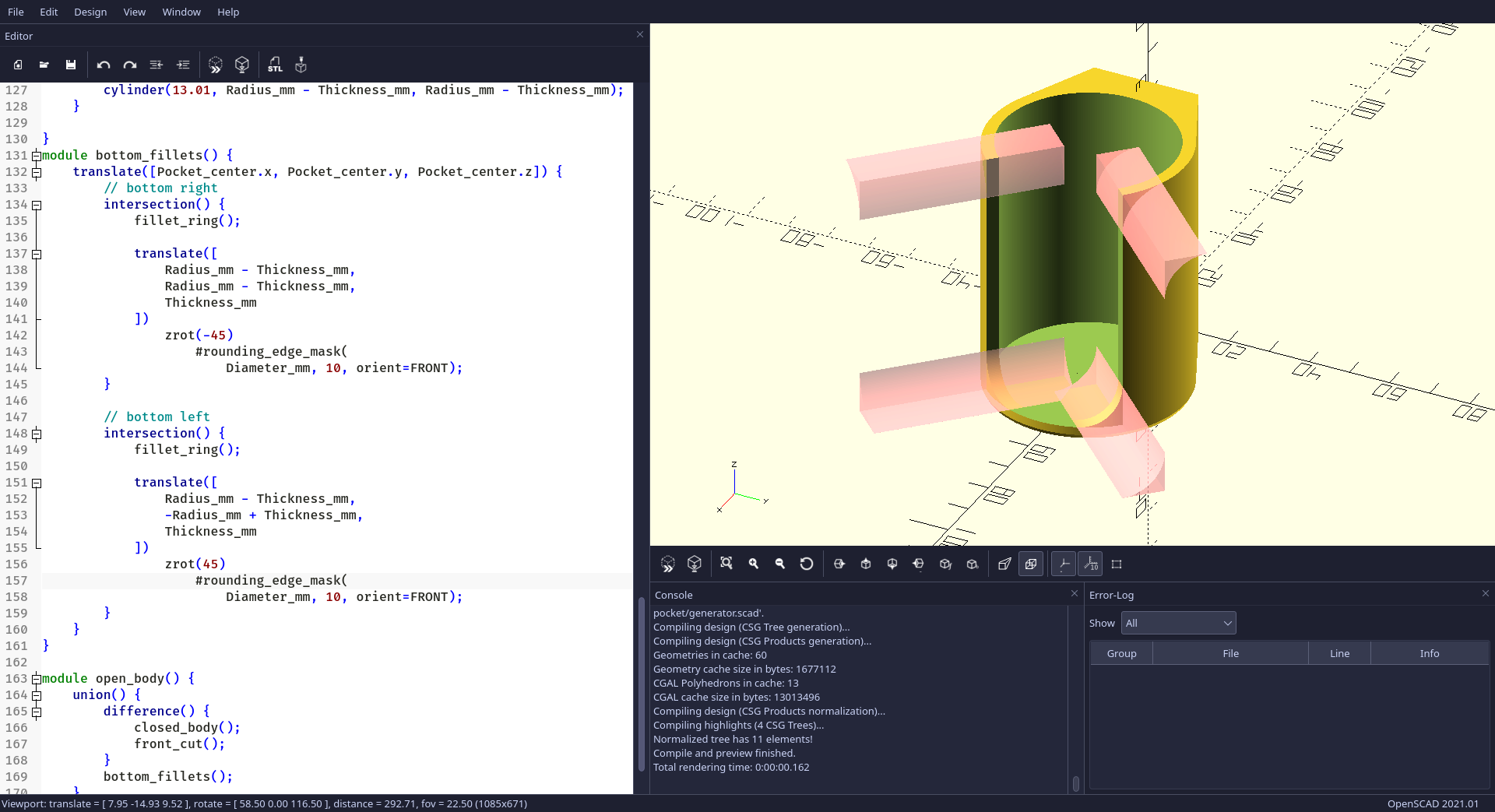Switch to the Right view
The height and width of the screenshot is (812, 1495).
click(839, 564)
